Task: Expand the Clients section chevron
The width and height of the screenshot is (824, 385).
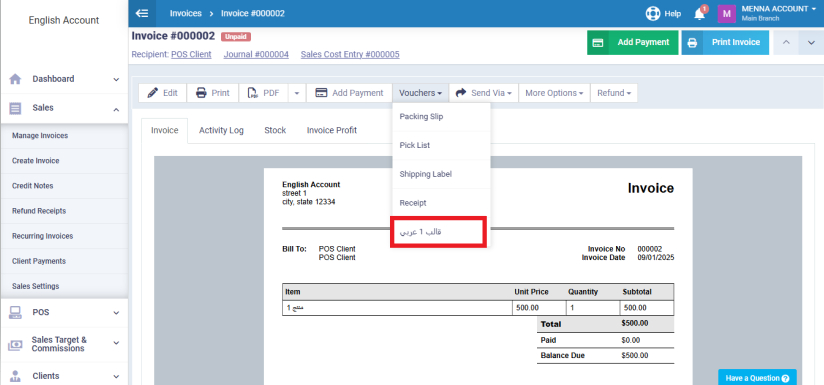Action: click(x=116, y=376)
